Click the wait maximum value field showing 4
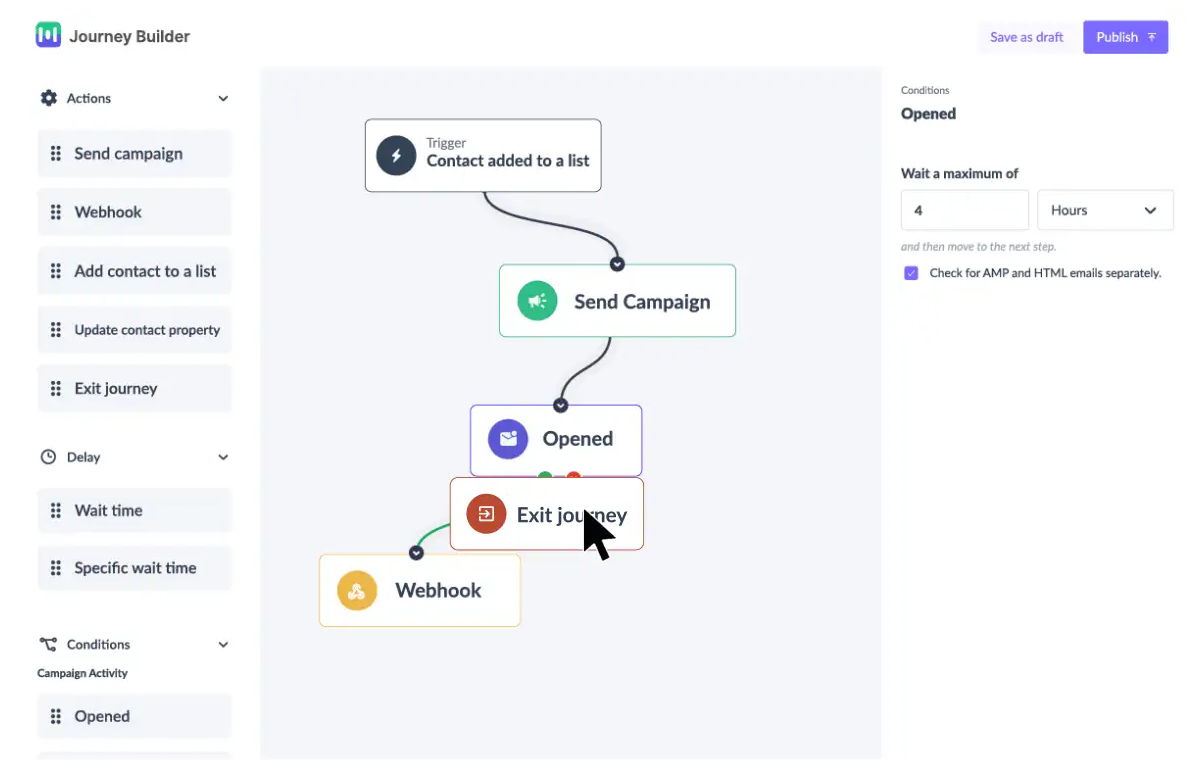The height and width of the screenshot is (767, 1200). pyautogui.click(x=964, y=210)
